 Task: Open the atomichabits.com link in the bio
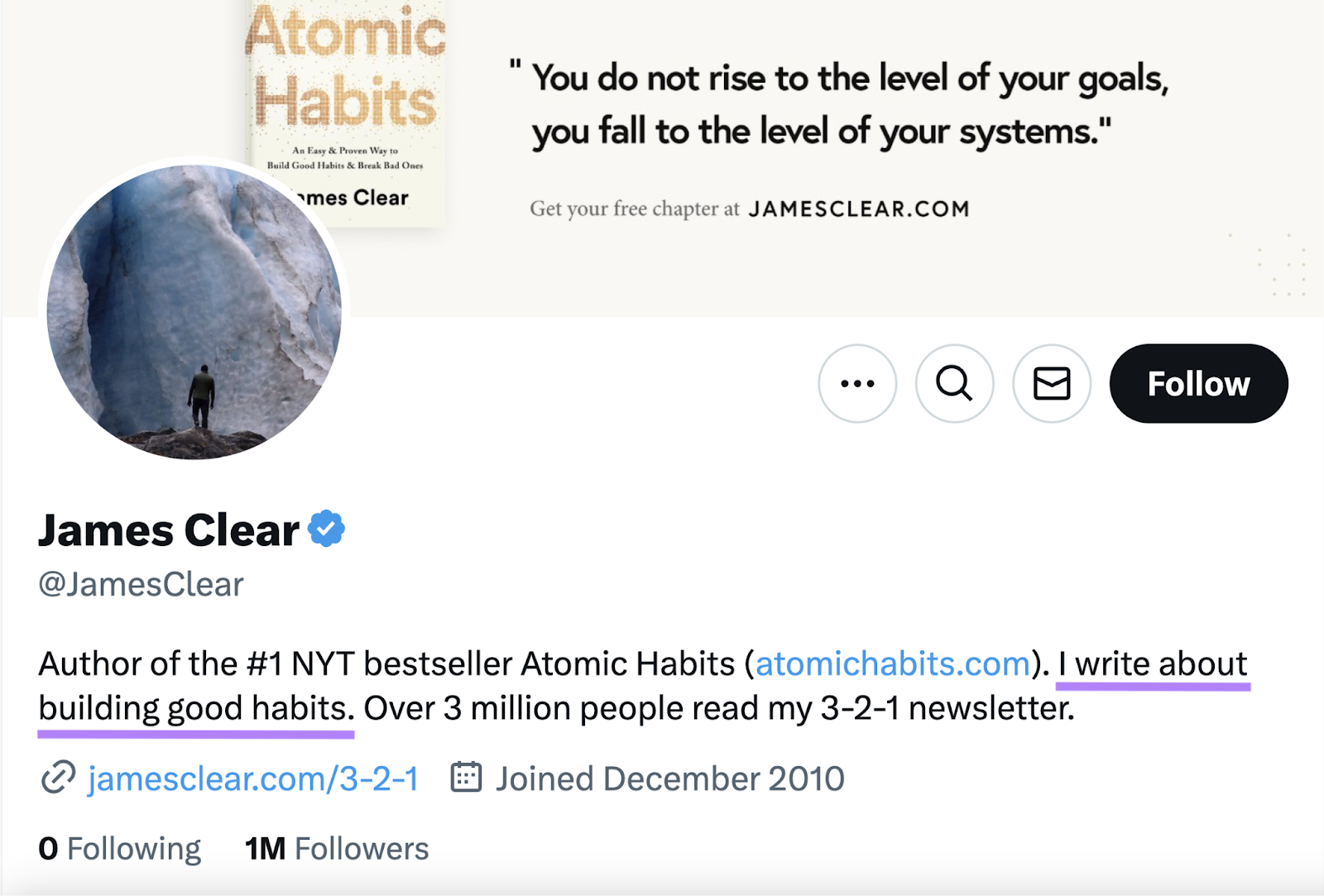(892, 663)
